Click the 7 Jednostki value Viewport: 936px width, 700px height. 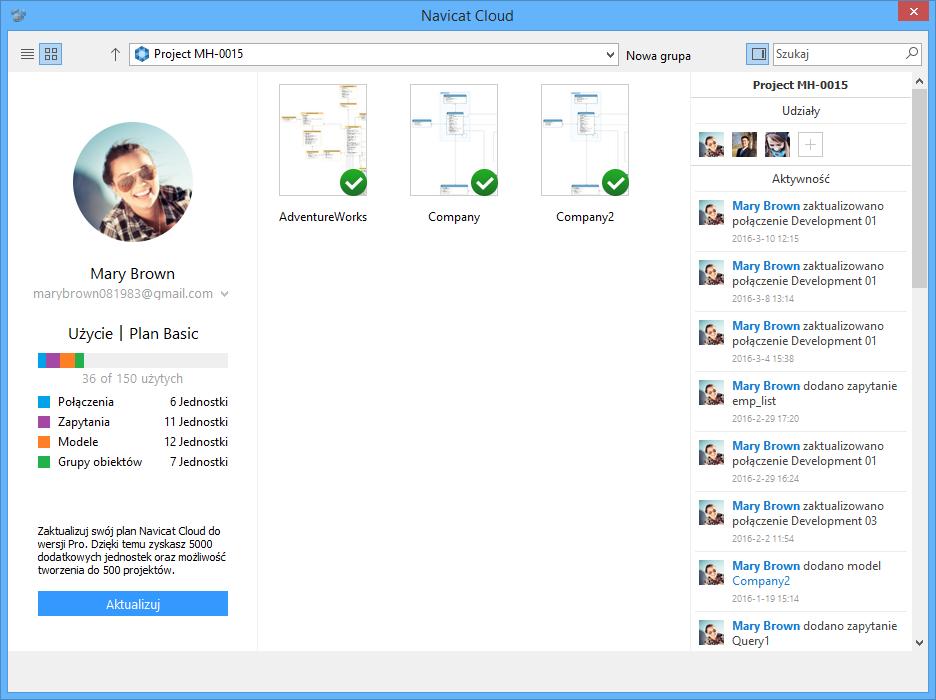pyautogui.click(x=199, y=462)
